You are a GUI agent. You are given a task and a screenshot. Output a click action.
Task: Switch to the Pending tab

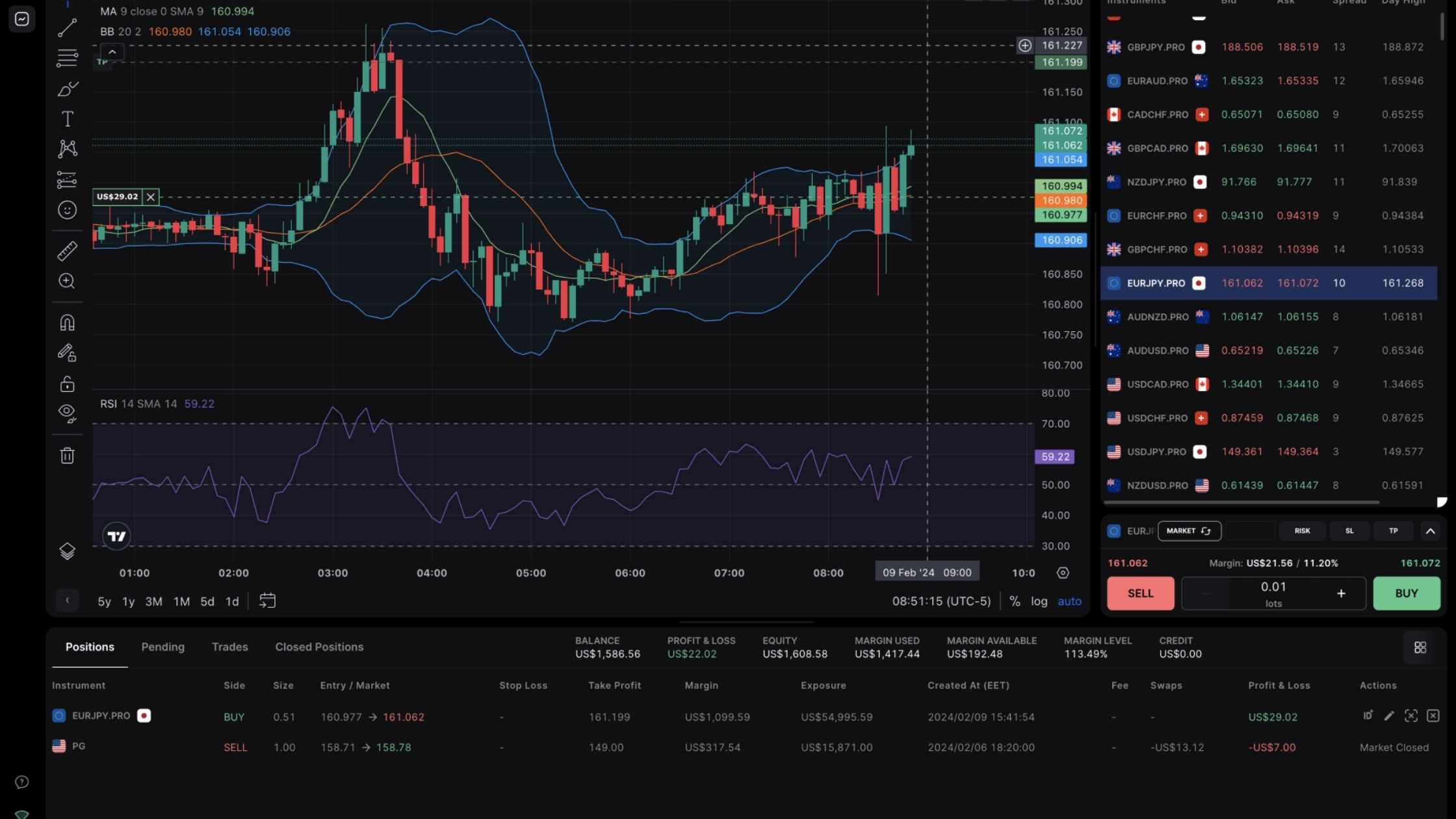[x=162, y=647]
